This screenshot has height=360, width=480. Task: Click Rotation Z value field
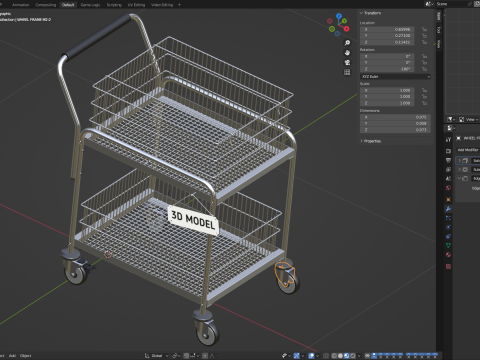point(387,69)
